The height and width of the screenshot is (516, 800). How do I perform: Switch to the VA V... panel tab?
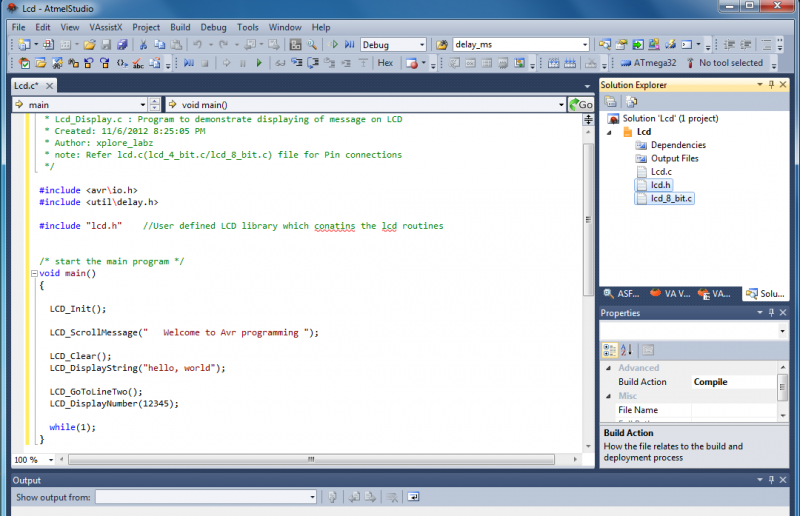[670, 293]
